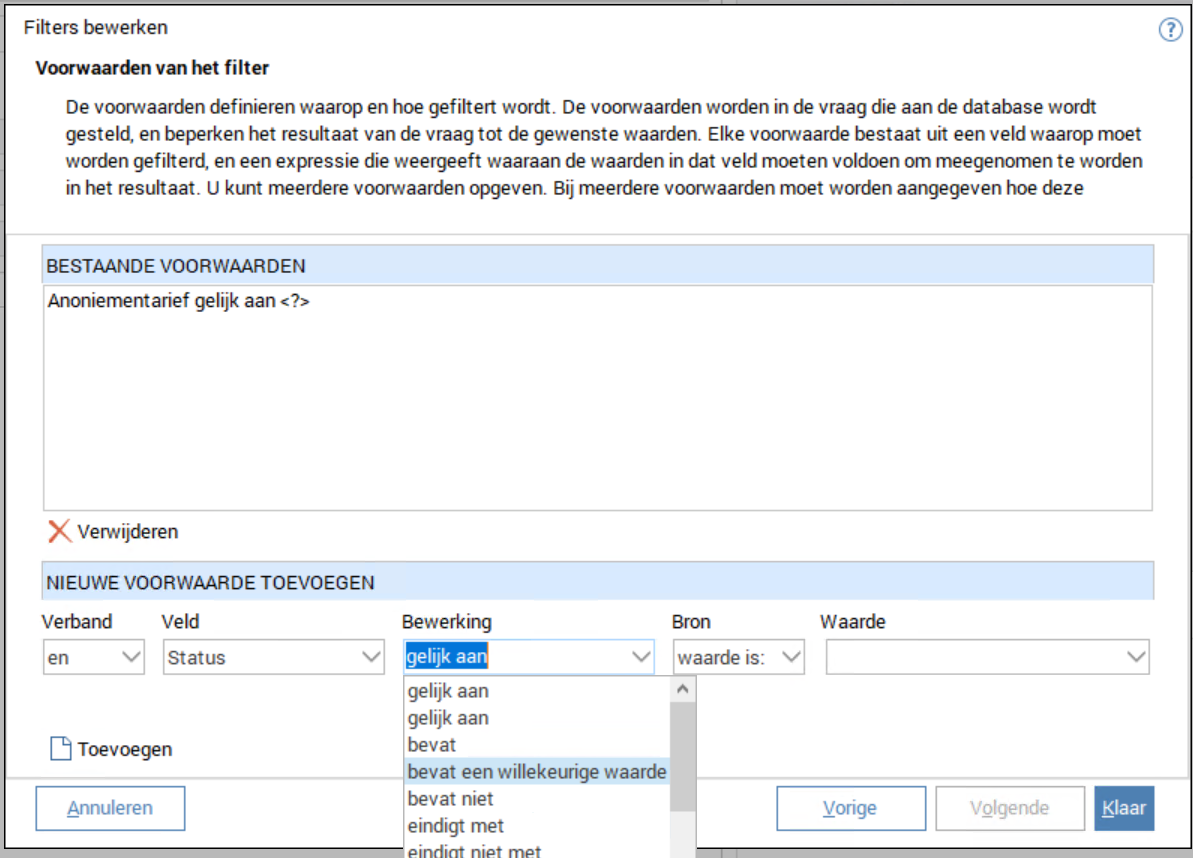This screenshot has width=1193, height=858.
Task: Select 'bevat' from the Bewerking list
Action: pyautogui.click(x=432, y=745)
